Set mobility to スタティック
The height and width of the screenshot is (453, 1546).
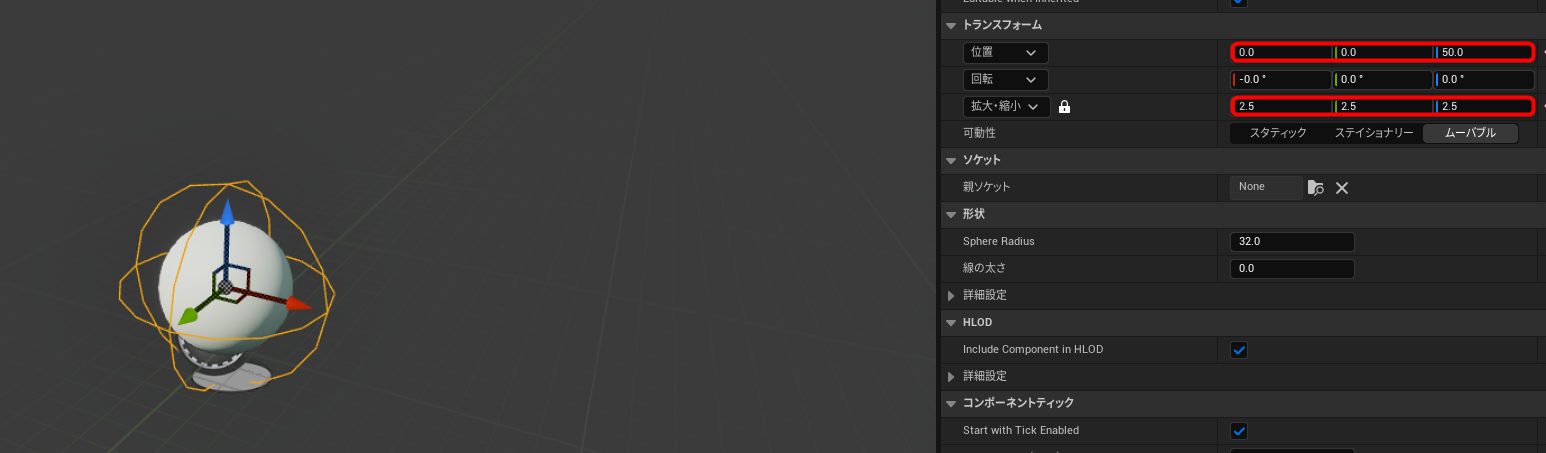[x=1277, y=133]
